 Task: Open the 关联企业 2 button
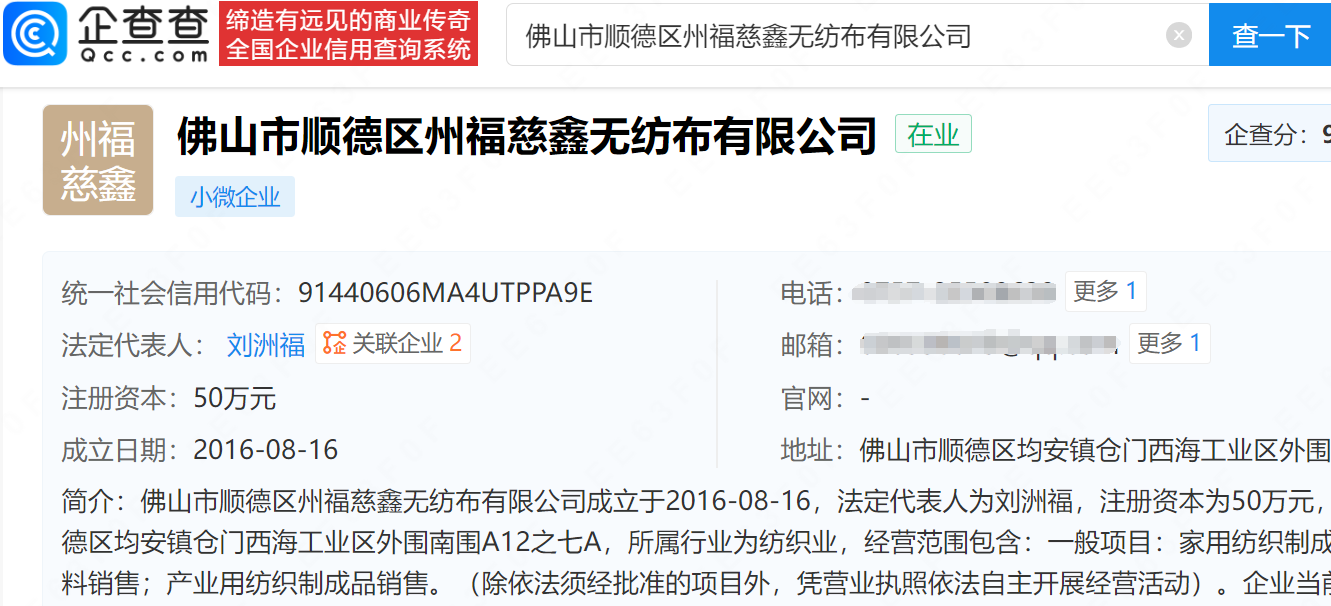[393, 344]
